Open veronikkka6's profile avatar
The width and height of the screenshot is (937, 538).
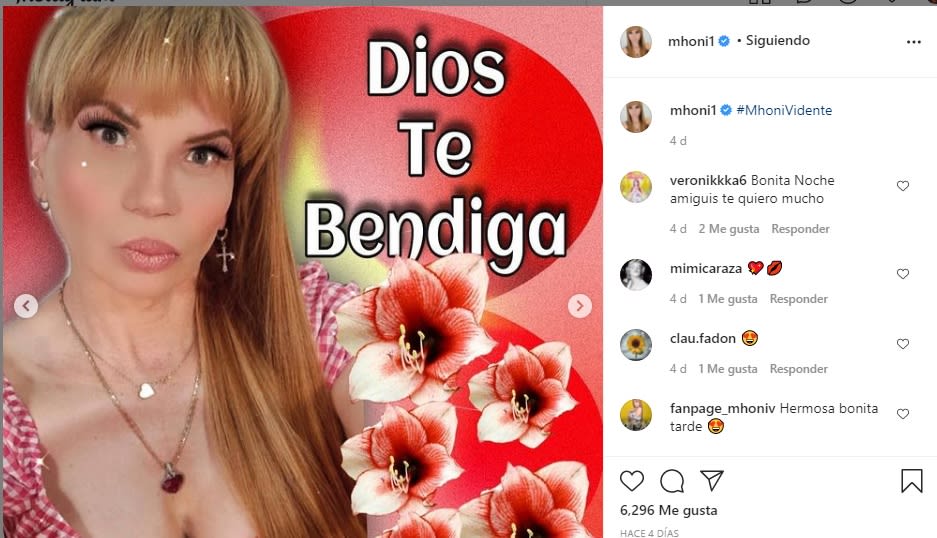(x=636, y=187)
